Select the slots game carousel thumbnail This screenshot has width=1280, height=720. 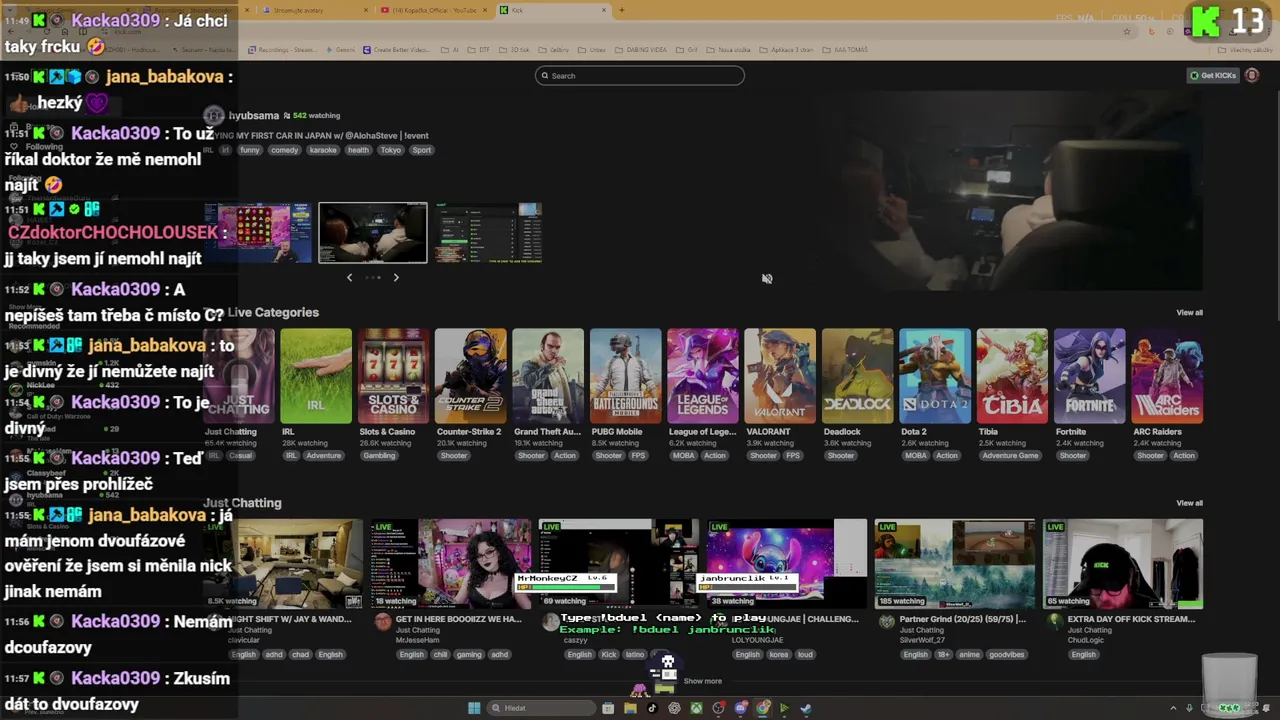(259, 233)
